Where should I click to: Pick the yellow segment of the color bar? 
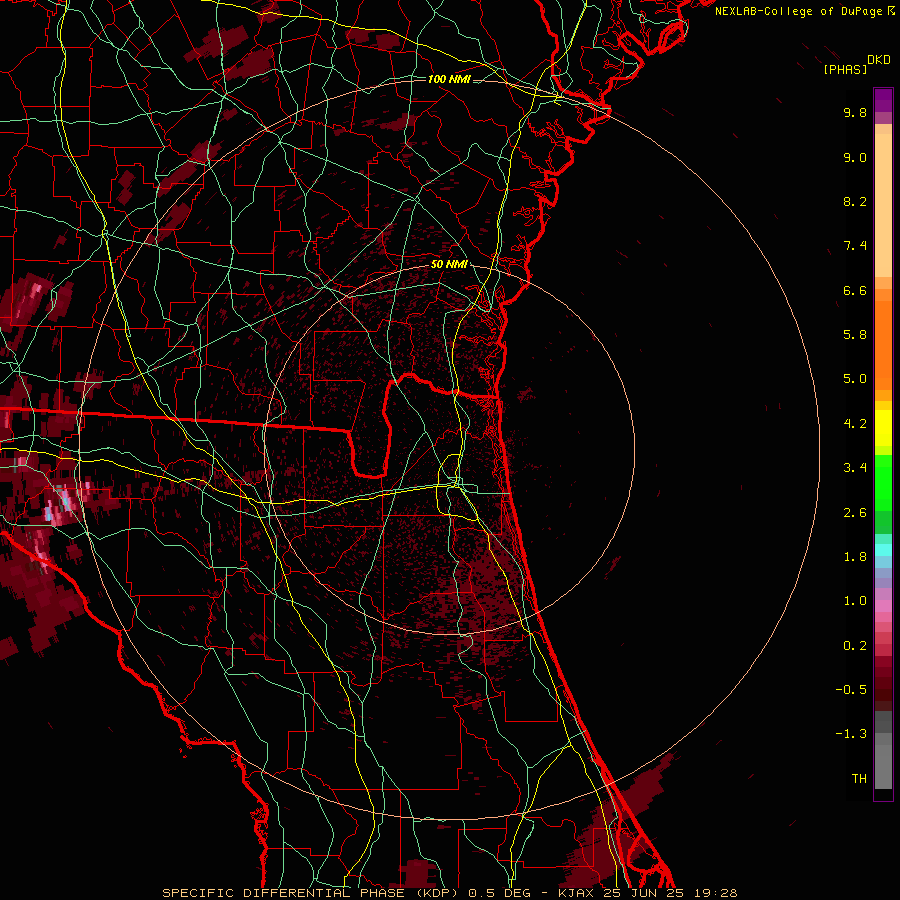(883, 428)
